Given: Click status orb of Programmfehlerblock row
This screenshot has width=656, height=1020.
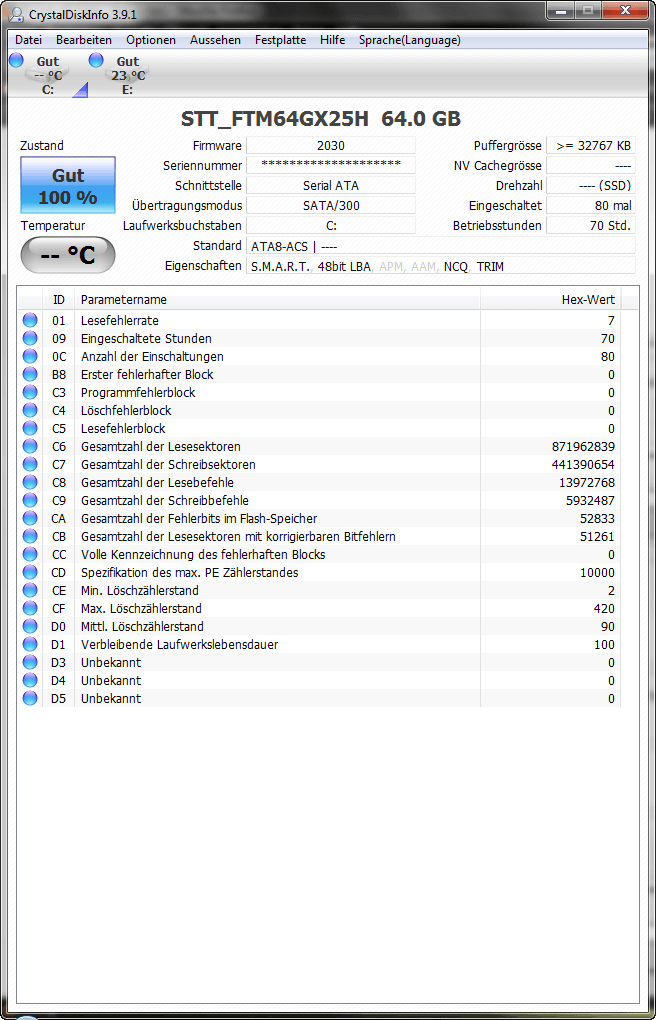Looking at the screenshot, I should (30, 392).
